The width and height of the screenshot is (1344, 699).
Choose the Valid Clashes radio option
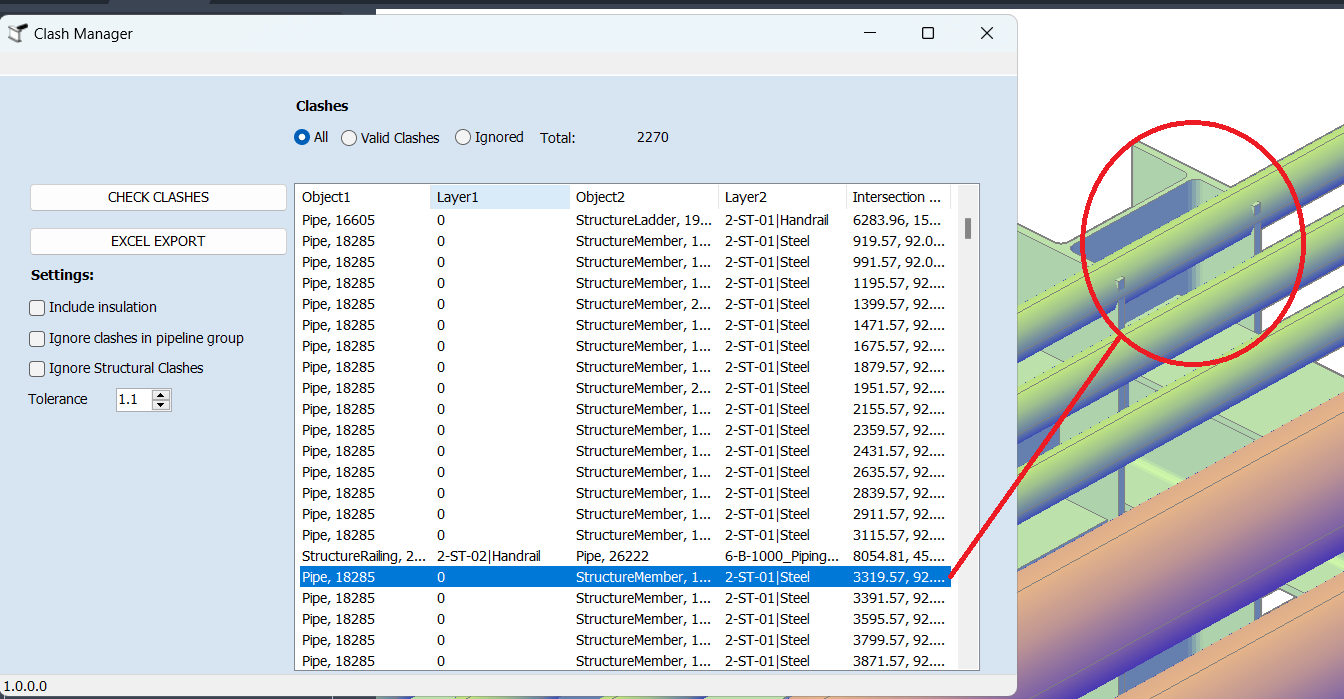pyautogui.click(x=349, y=138)
